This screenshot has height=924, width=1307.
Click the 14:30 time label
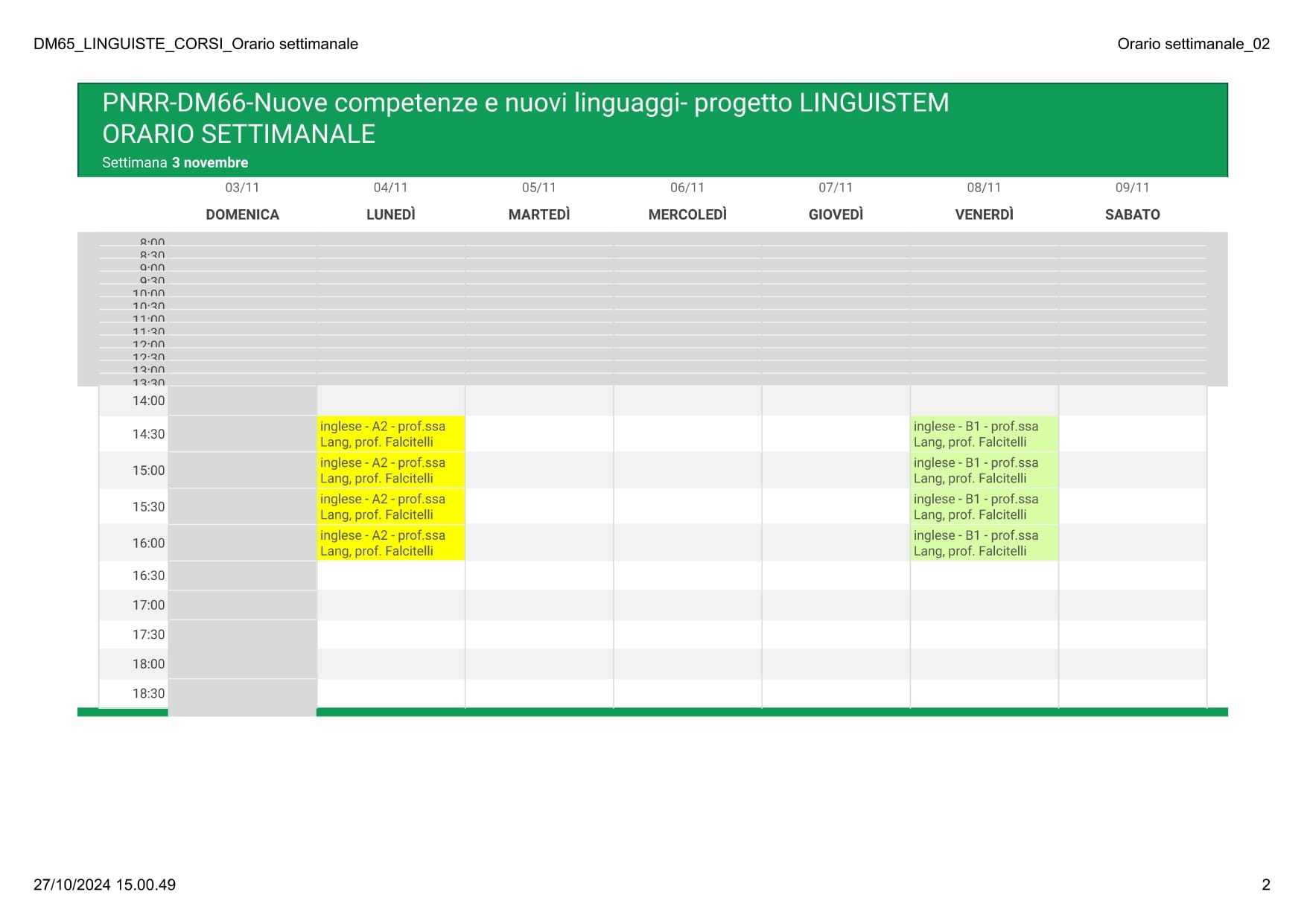(148, 434)
